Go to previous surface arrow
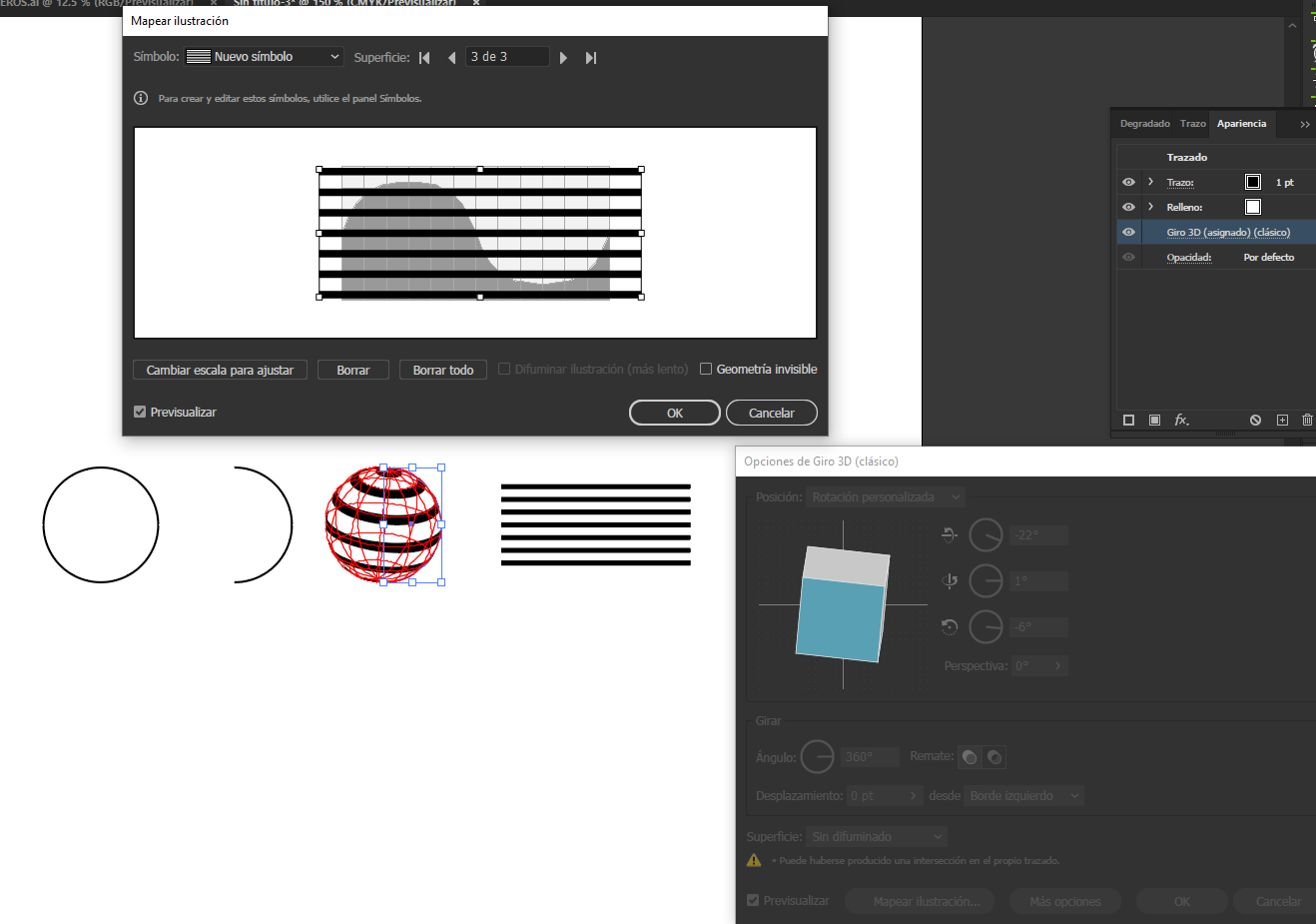 (x=451, y=58)
